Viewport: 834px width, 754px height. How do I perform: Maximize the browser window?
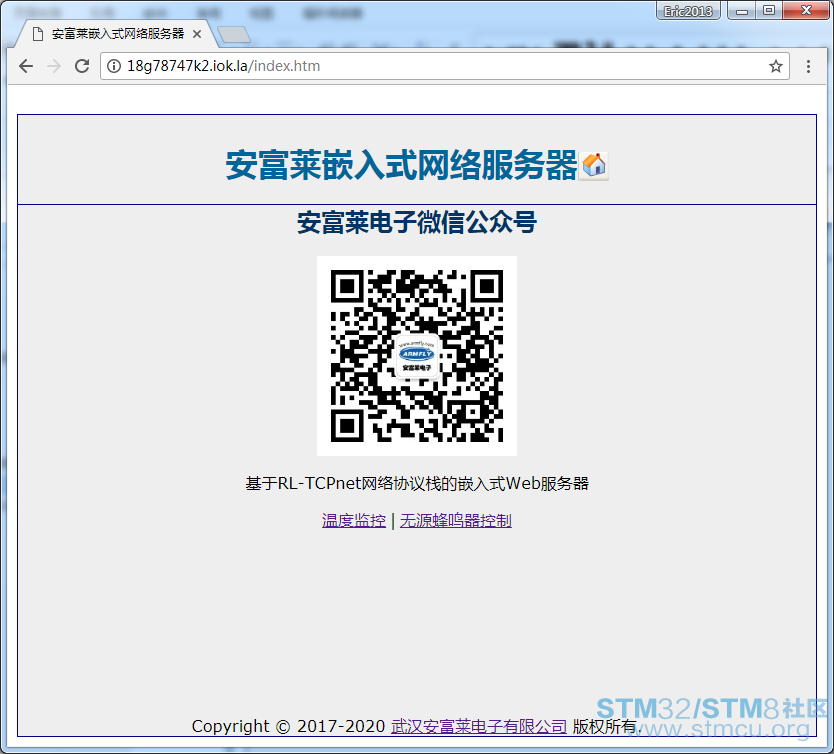coord(769,10)
